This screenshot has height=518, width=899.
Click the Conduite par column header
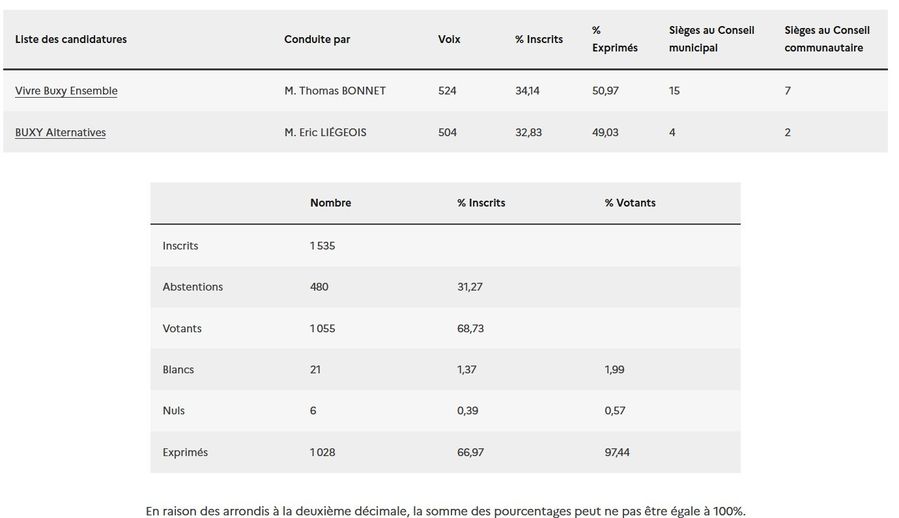317,39
